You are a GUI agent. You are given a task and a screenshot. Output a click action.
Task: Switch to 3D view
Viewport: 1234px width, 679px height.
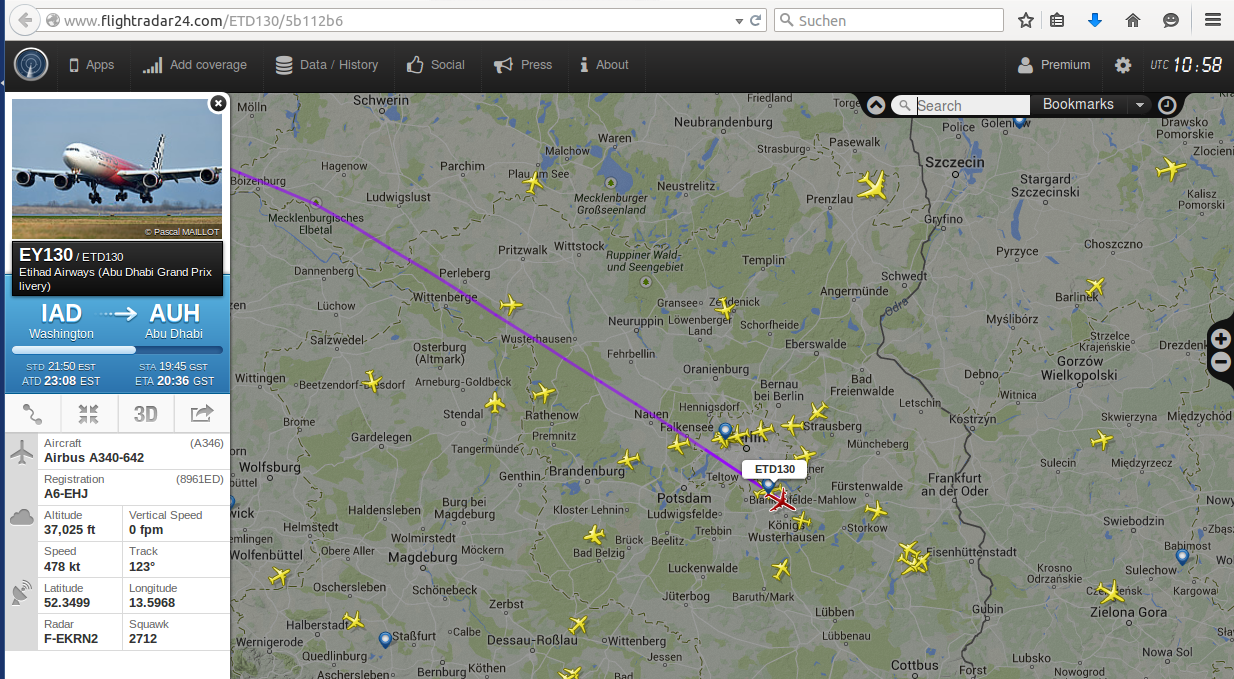pos(146,414)
